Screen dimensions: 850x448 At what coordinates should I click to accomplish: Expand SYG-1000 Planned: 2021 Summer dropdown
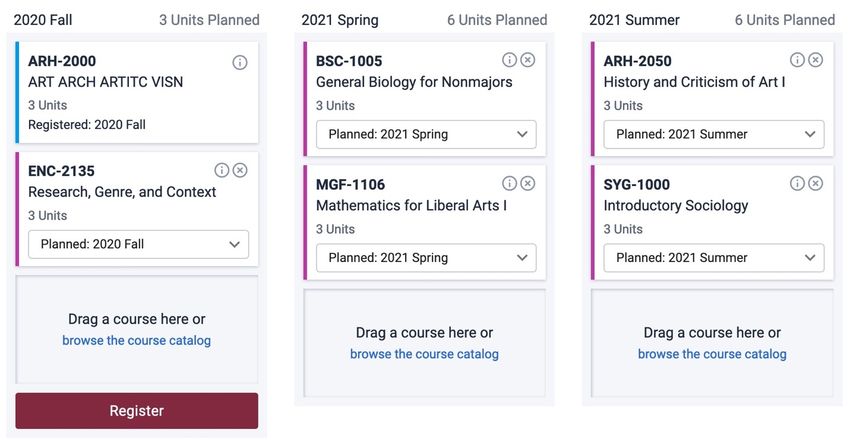tap(714, 258)
